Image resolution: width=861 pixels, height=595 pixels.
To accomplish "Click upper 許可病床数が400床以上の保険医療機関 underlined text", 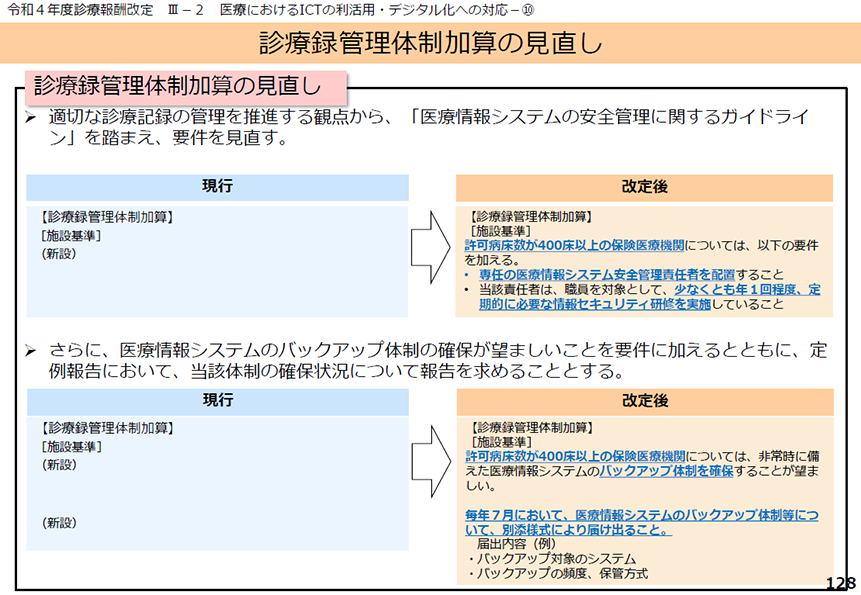I will pyautogui.click(x=574, y=245).
